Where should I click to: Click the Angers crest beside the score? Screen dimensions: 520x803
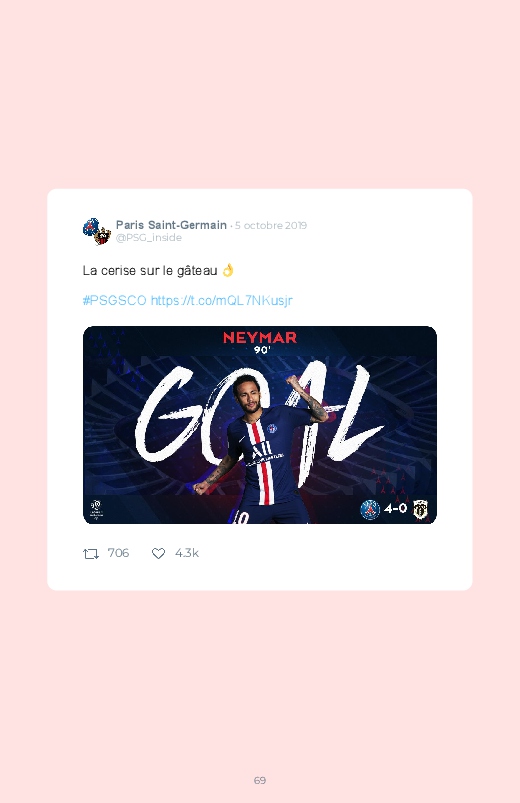tap(421, 509)
